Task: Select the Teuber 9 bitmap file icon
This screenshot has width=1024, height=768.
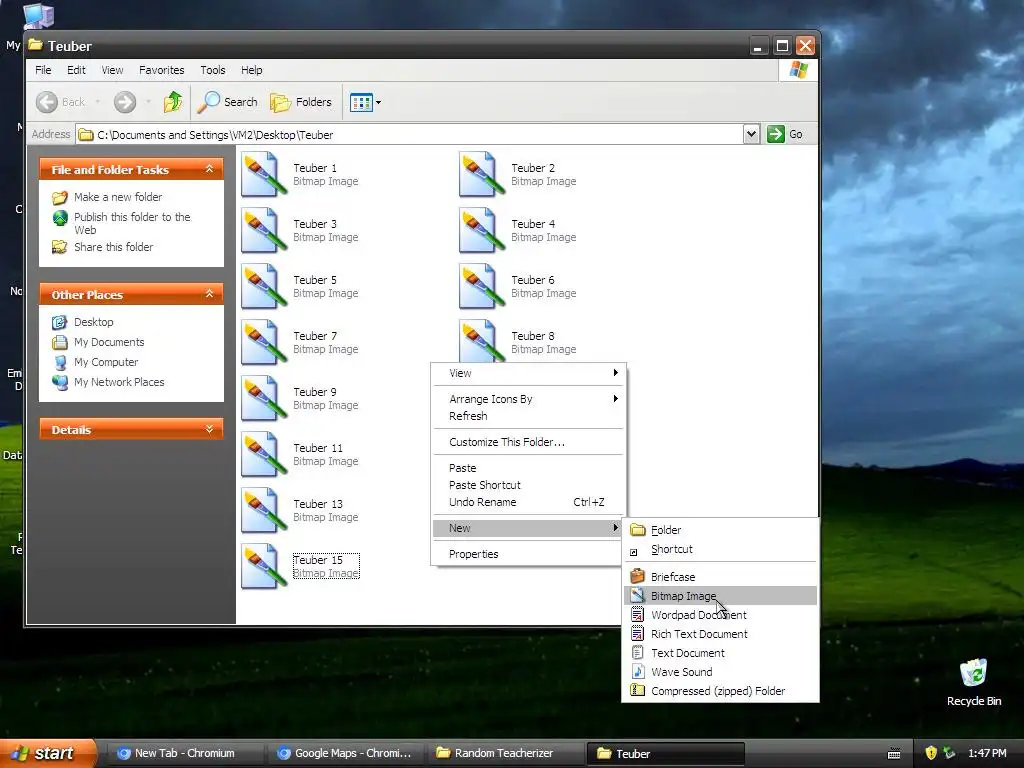Action: 264,398
